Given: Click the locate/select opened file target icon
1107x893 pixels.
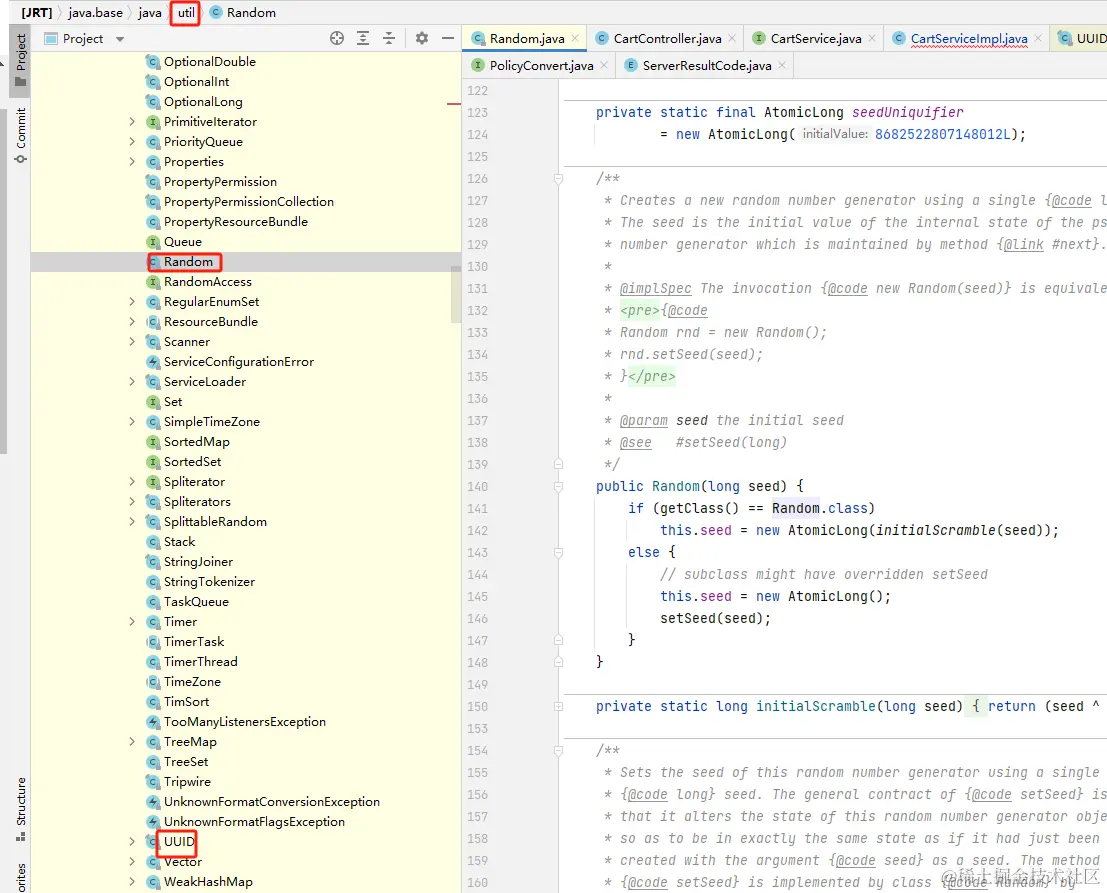Looking at the screenshot, I should click(x=337, y=39).
